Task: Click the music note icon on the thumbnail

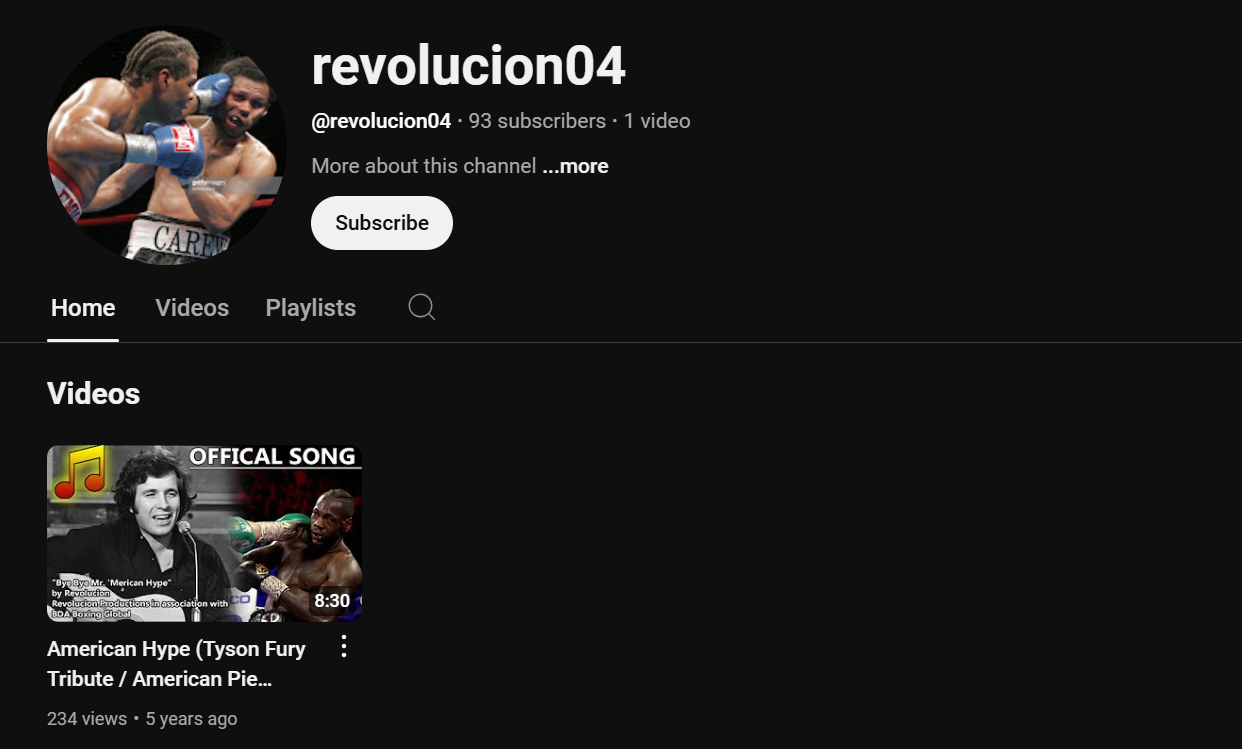Action: point(80,473)
